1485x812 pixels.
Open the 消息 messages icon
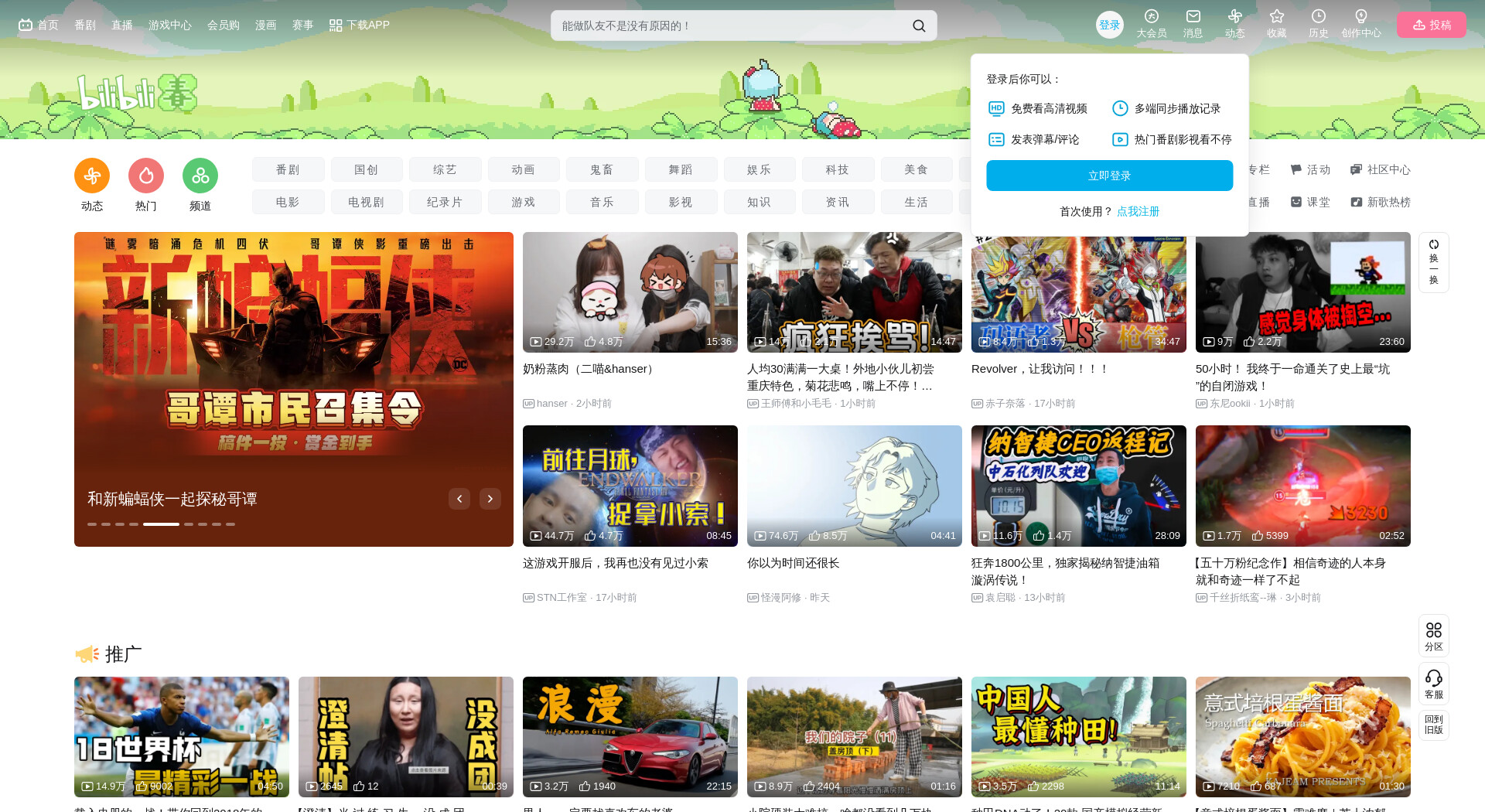1193,24
